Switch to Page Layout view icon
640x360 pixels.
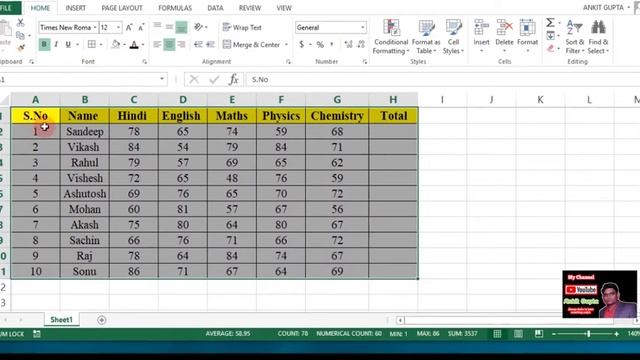pos(518,334)
